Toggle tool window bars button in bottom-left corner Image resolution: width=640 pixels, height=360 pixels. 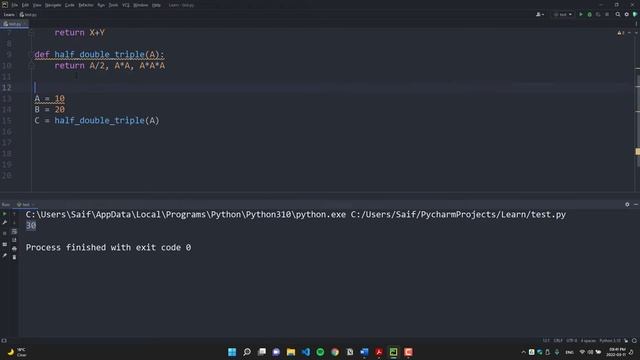click(4, 340)
